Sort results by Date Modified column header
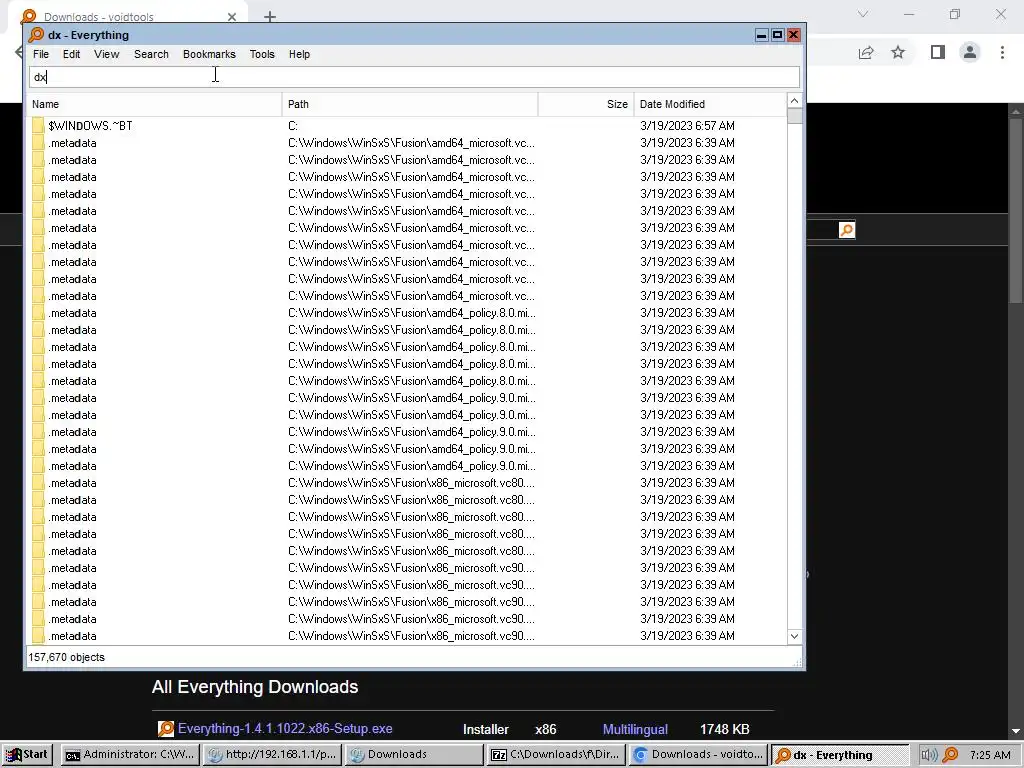 click(x=711, y=104)
